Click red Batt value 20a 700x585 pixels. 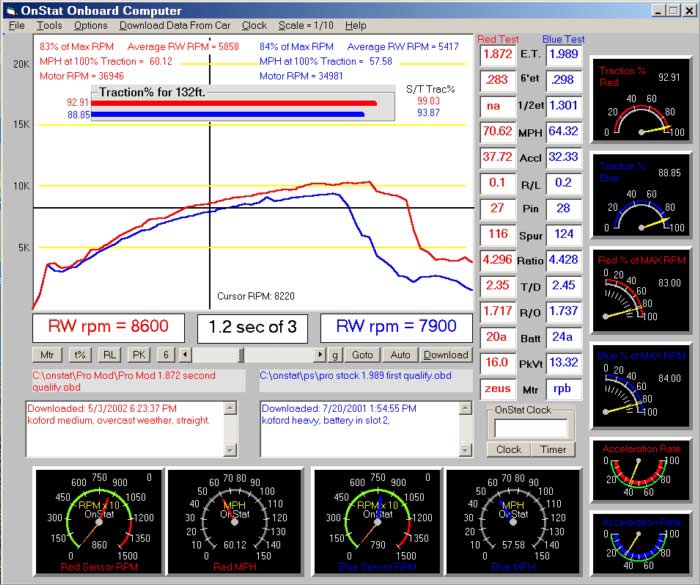[x=497, y=337]
